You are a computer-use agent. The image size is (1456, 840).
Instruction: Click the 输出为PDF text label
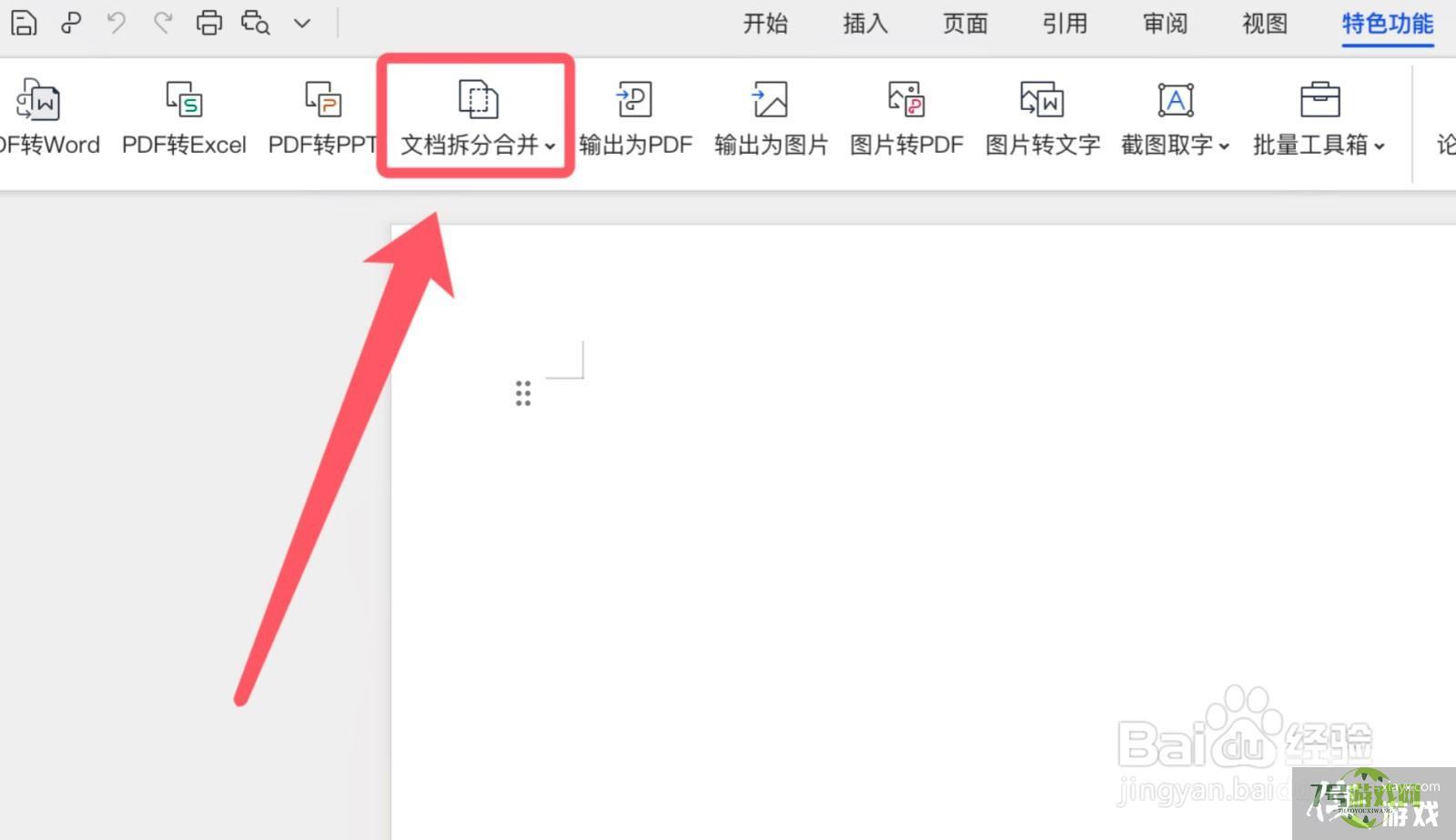pyautogui.click(x=635, y=145)
